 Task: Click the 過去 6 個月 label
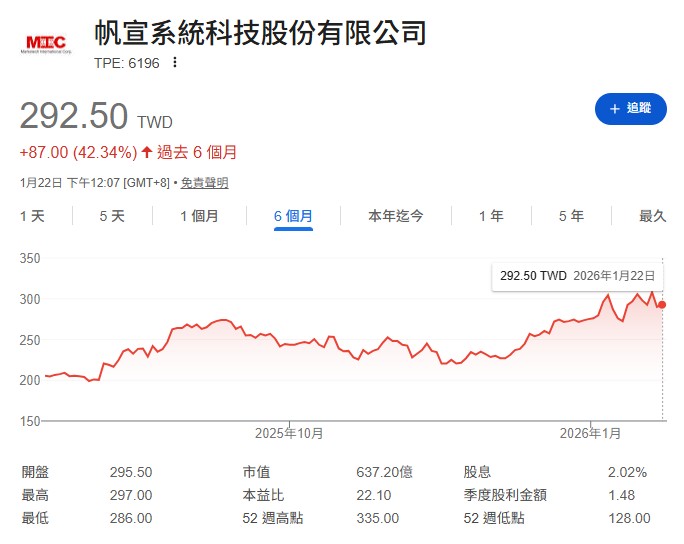tap(197, 152)
